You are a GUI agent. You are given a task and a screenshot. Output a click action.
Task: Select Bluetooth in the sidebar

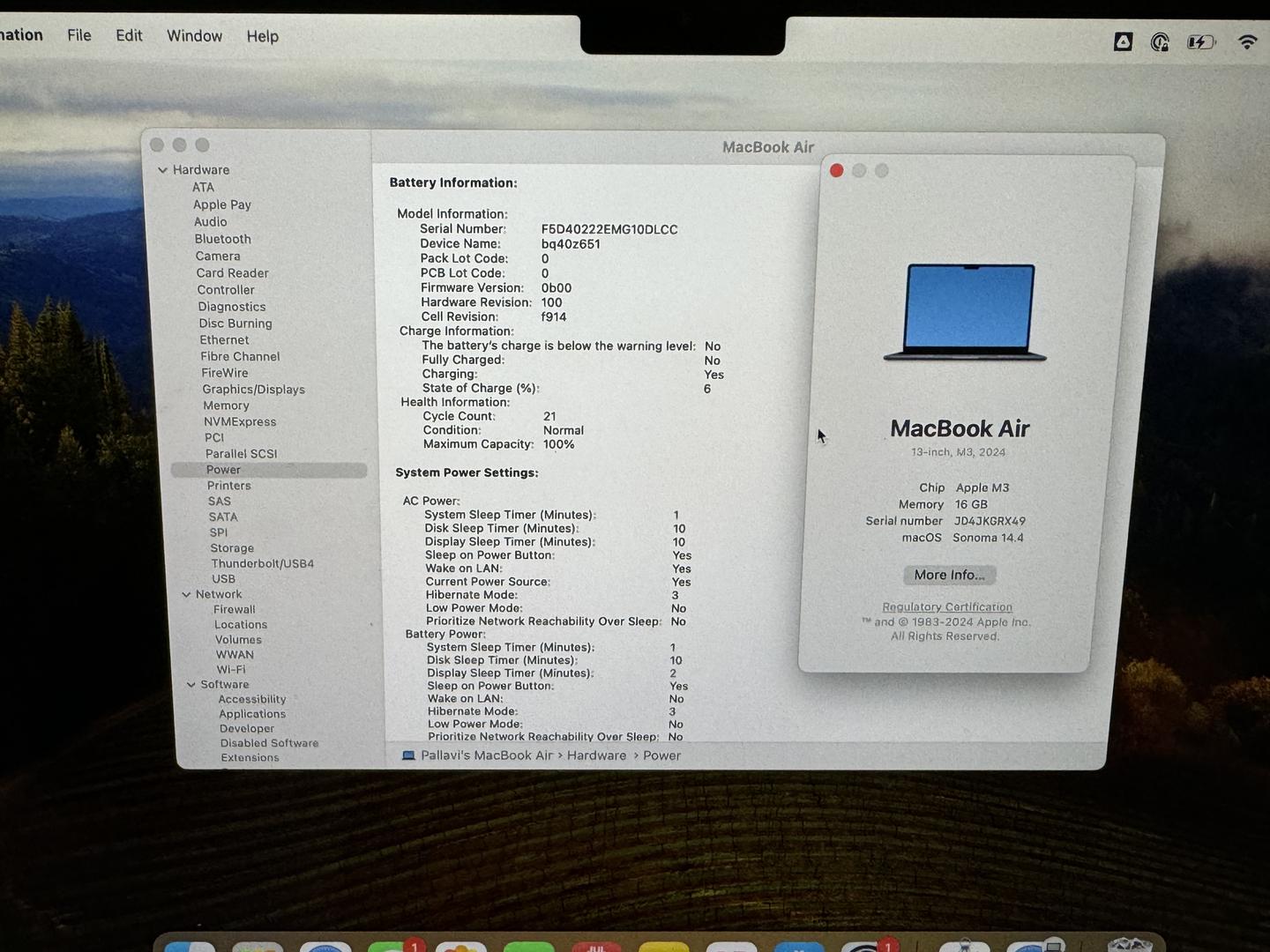point(223,239)
